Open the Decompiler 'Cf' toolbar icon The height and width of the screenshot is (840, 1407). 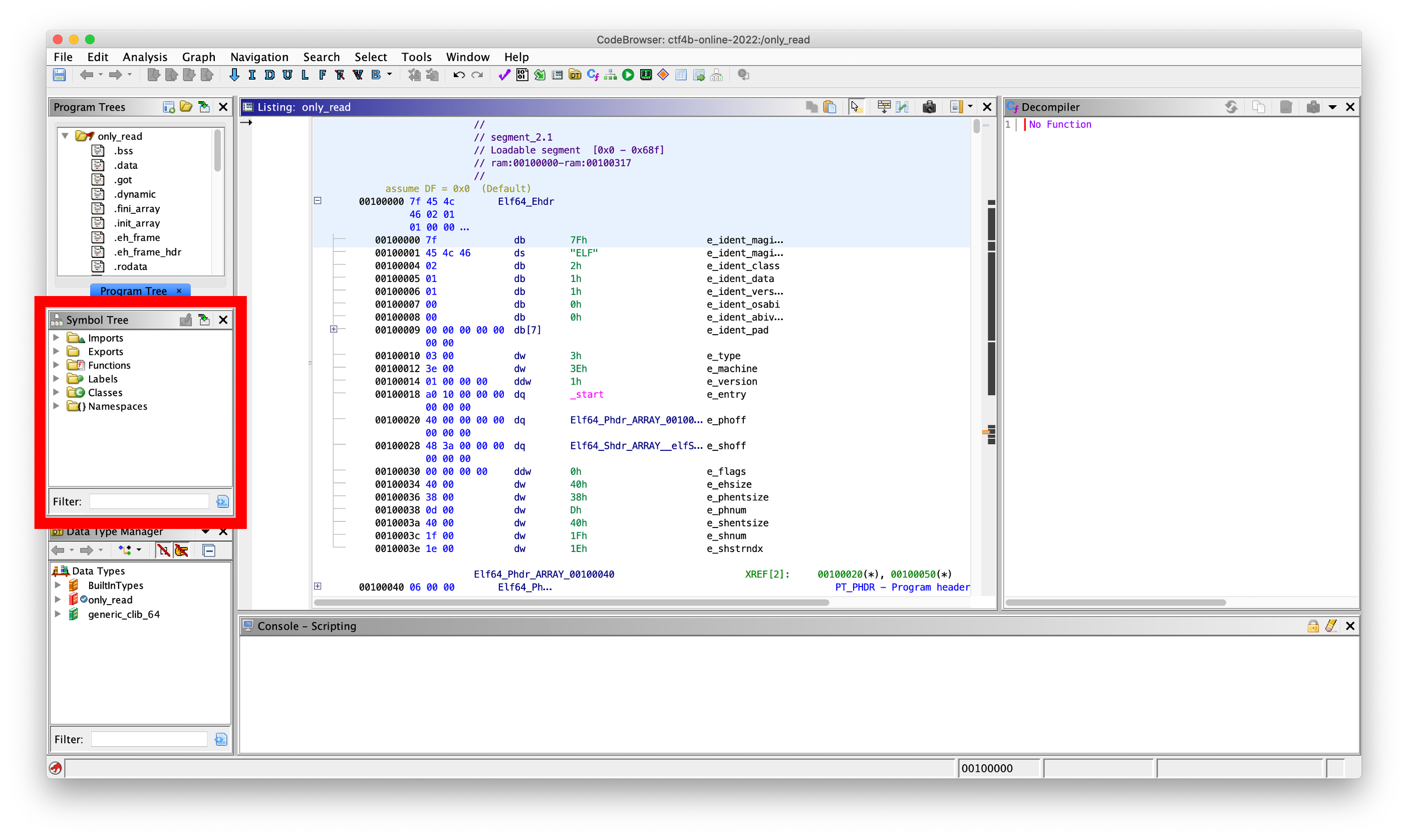click(593, 75)
